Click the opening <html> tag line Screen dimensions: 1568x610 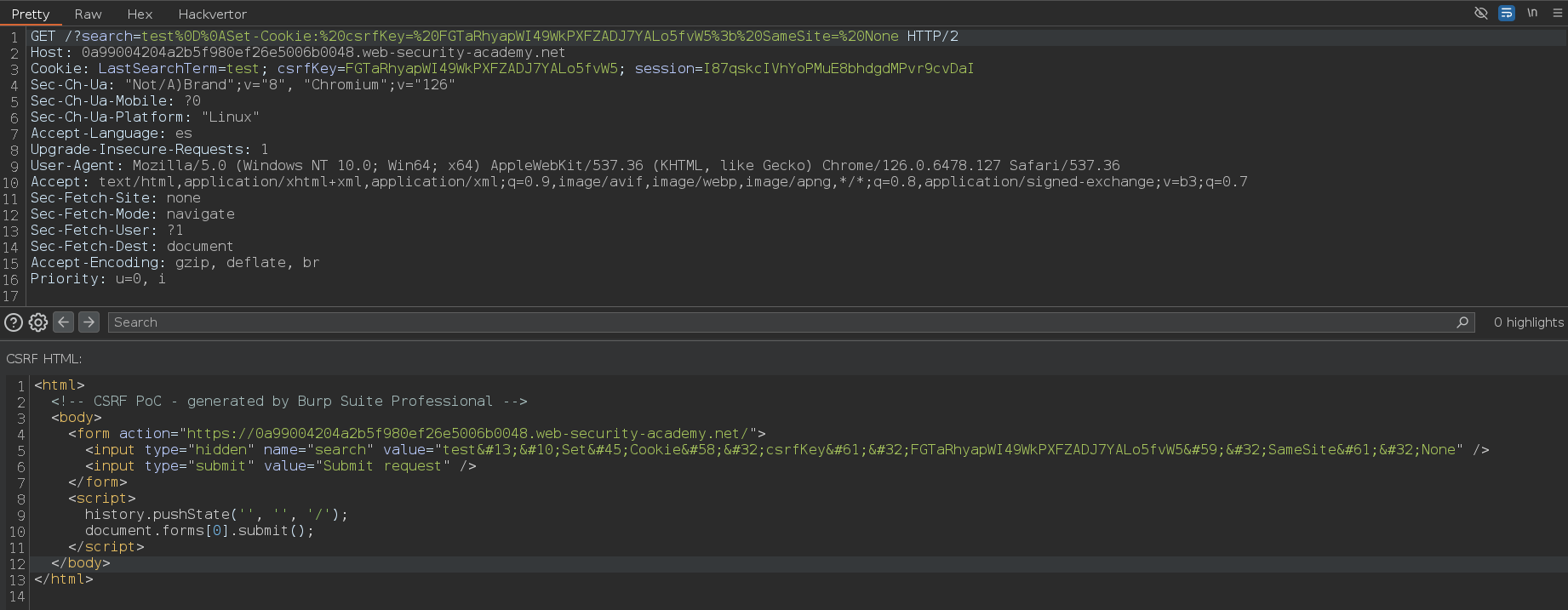(60, 385)
